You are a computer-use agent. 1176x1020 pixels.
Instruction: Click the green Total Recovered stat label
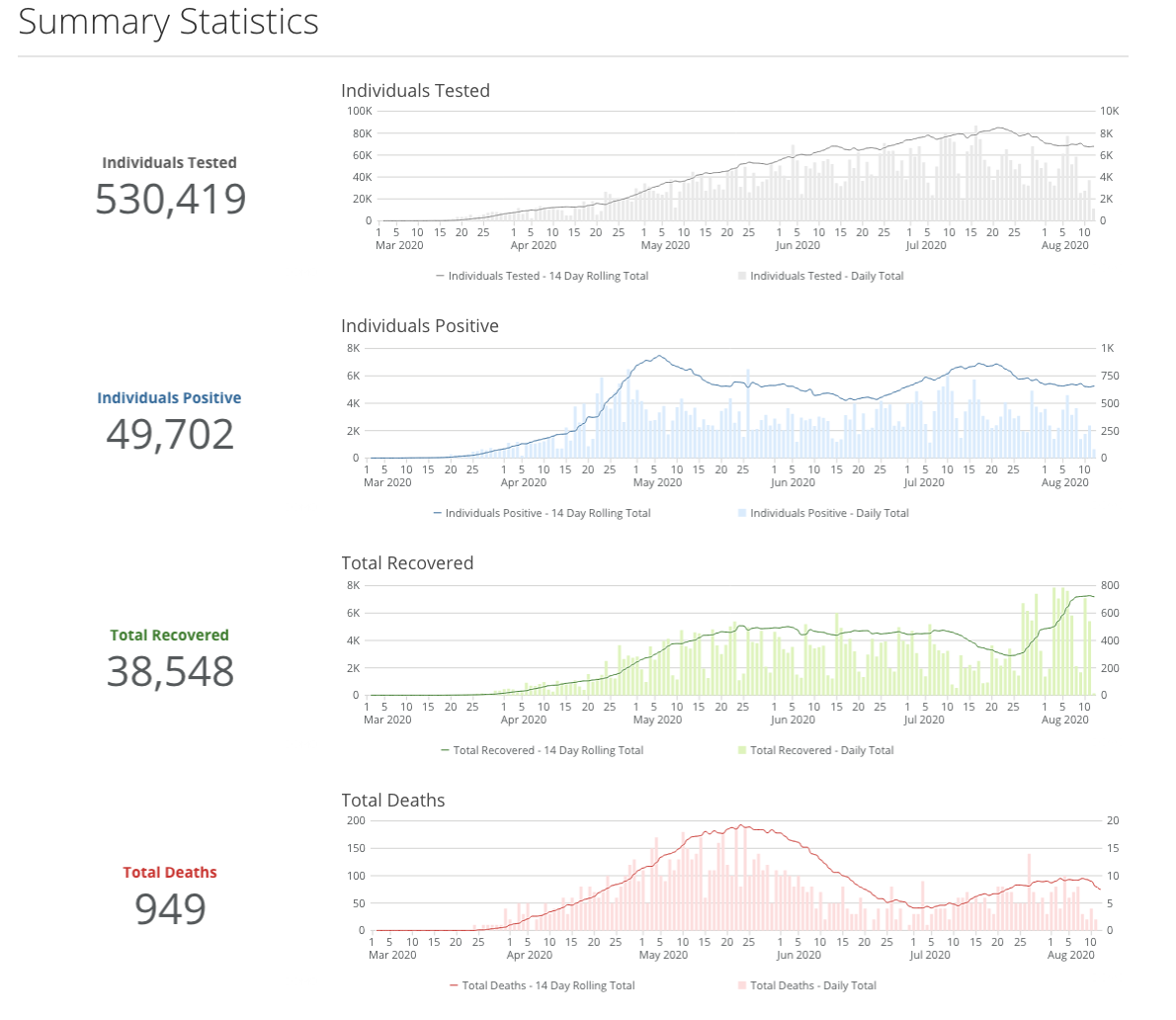click(x=169, y=636)
